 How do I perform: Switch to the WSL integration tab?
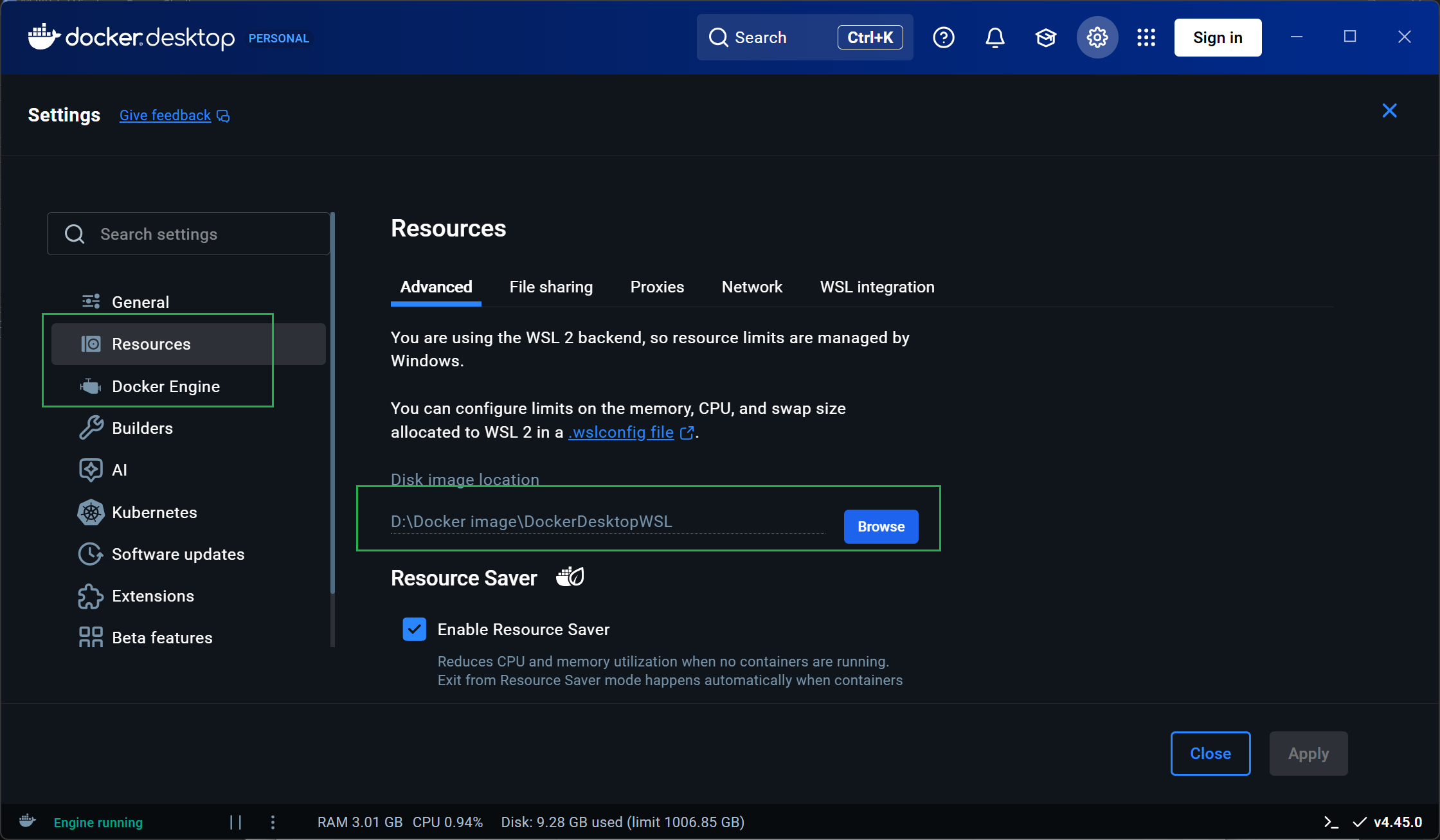[877, 287]
